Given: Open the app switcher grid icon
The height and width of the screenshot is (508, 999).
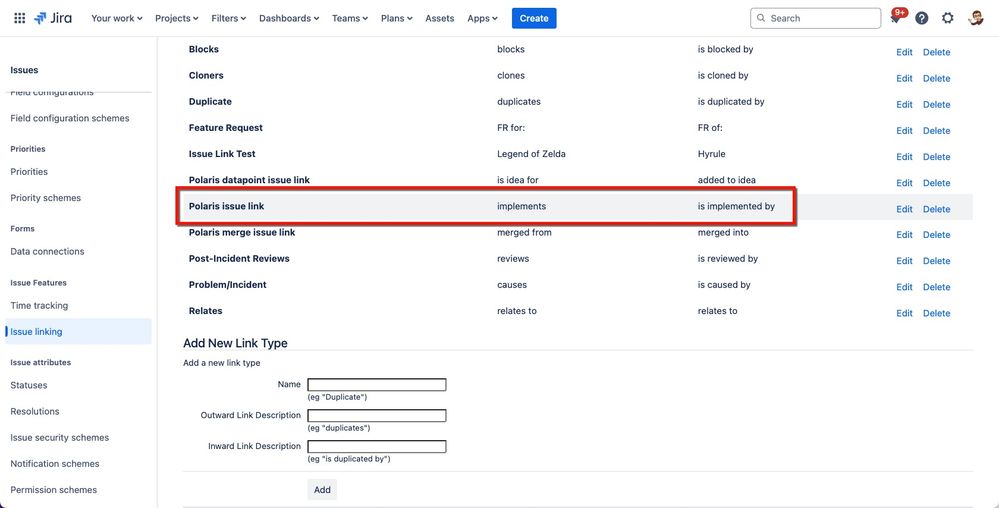Looking at the screenshot, I should tap(19, 18).
